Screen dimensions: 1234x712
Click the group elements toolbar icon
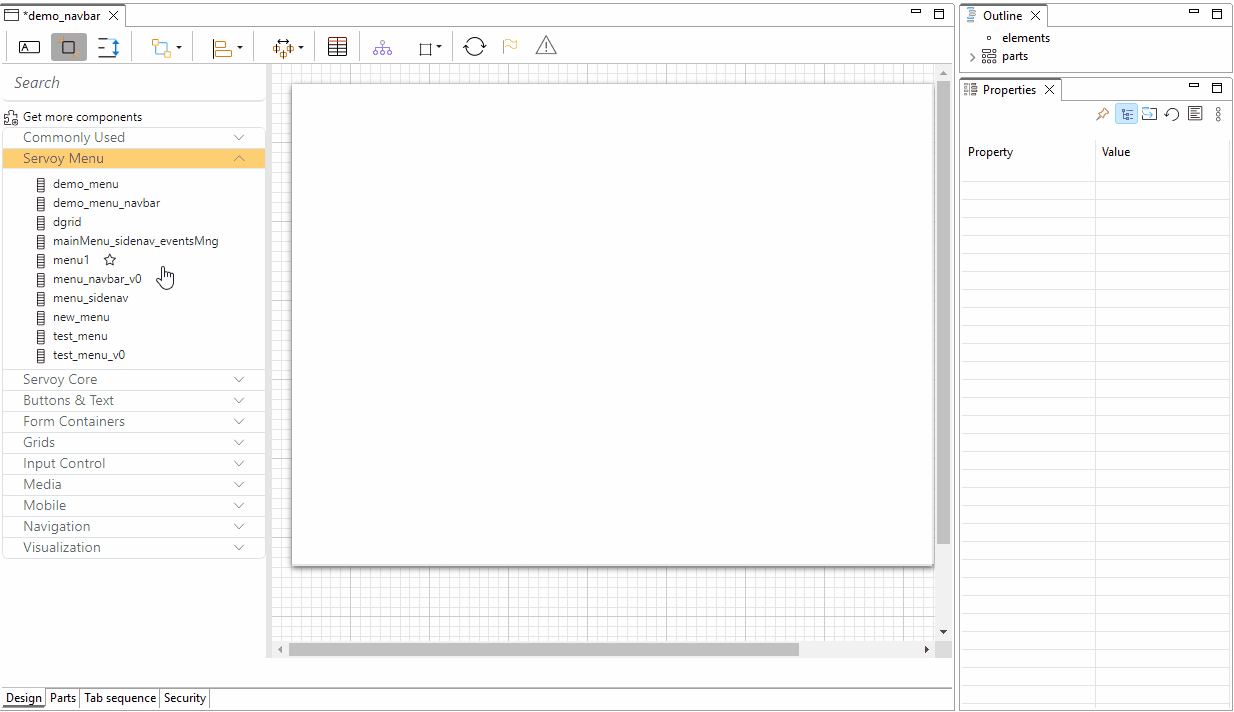161,47
